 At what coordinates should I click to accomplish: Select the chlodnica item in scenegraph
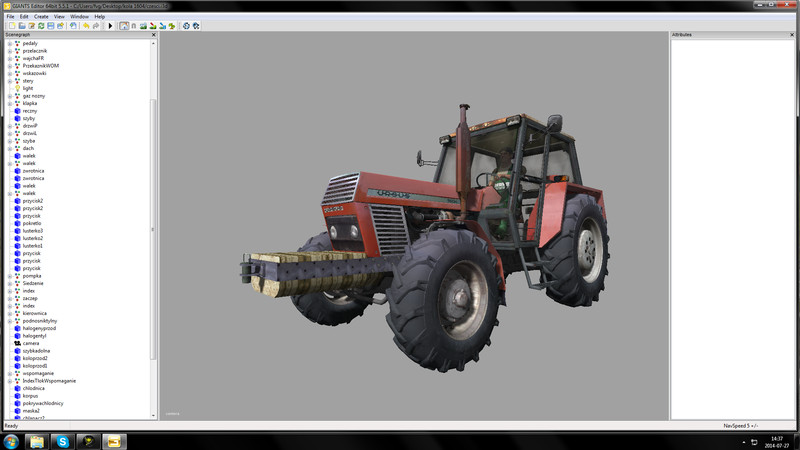pyautogui.click(x=34, y=388)
